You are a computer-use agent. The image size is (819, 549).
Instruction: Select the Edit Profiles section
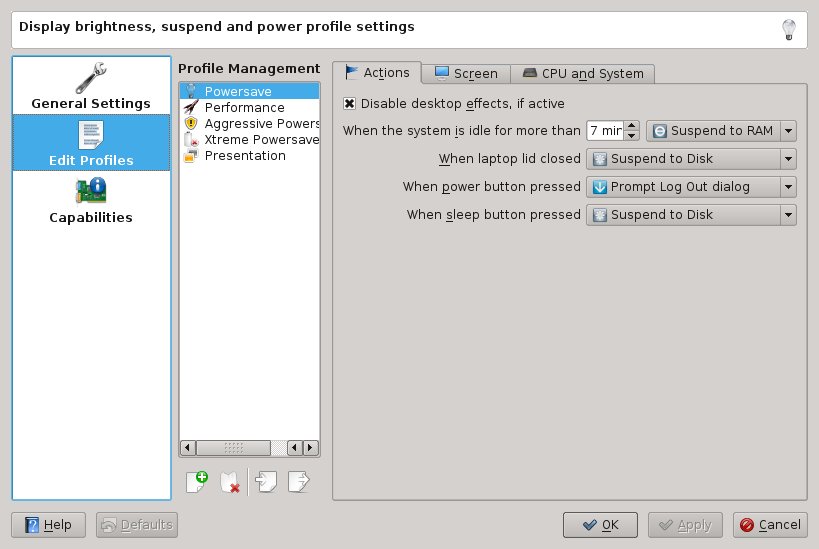click(91, 143)
